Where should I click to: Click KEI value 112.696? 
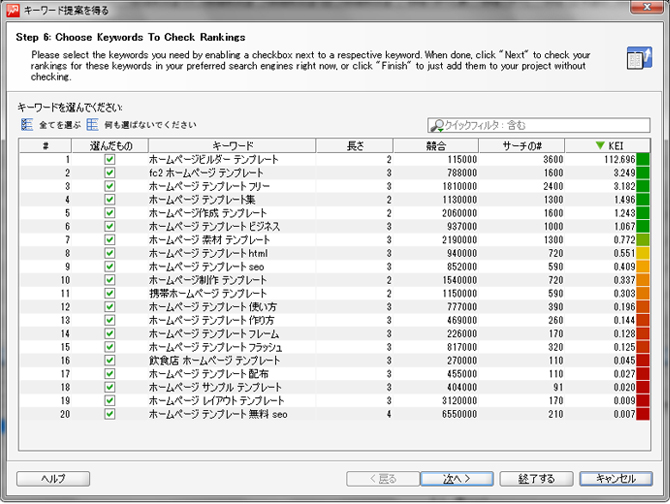point(620,159)
